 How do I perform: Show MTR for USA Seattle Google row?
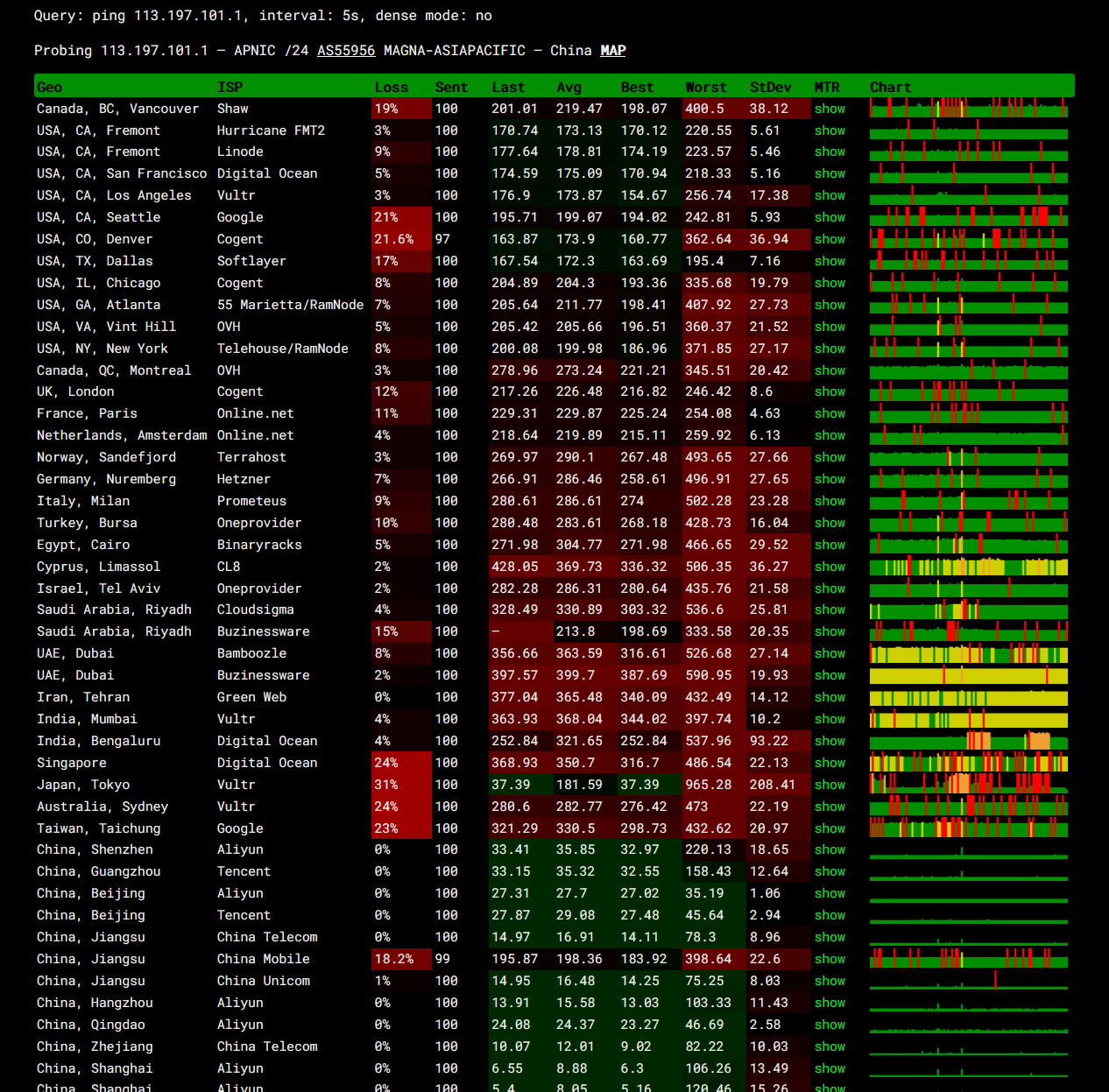point(829,217)
